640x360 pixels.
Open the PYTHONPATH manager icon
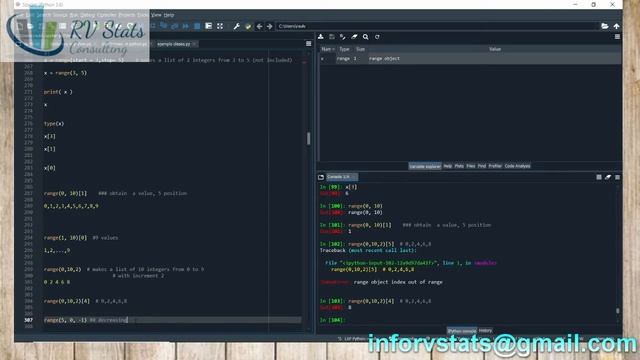pyautogui.click(x=248, y=26)
